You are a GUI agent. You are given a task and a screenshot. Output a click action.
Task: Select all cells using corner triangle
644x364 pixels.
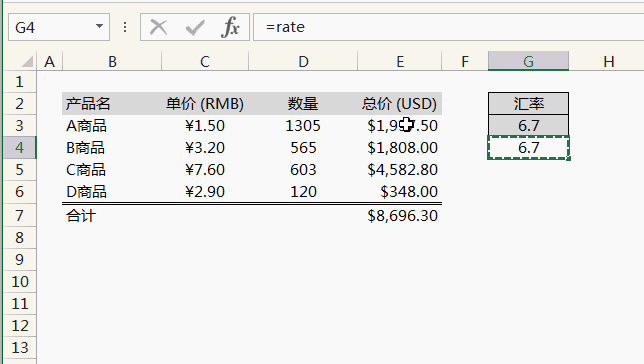click(27, 62)
